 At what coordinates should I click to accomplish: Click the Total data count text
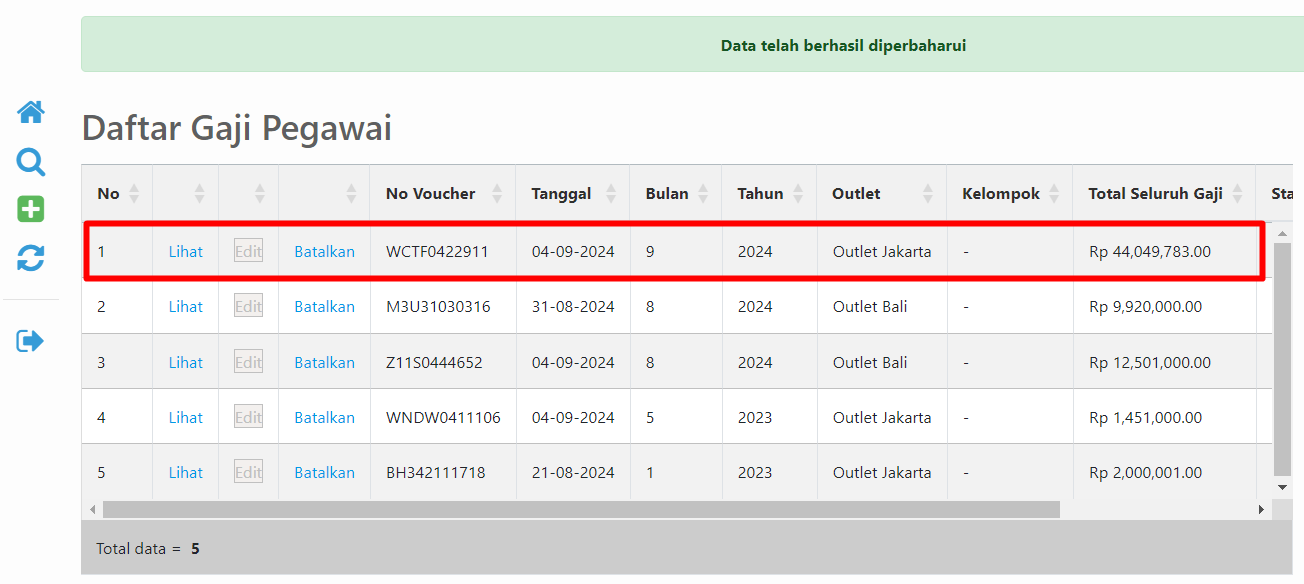[148, 549]
